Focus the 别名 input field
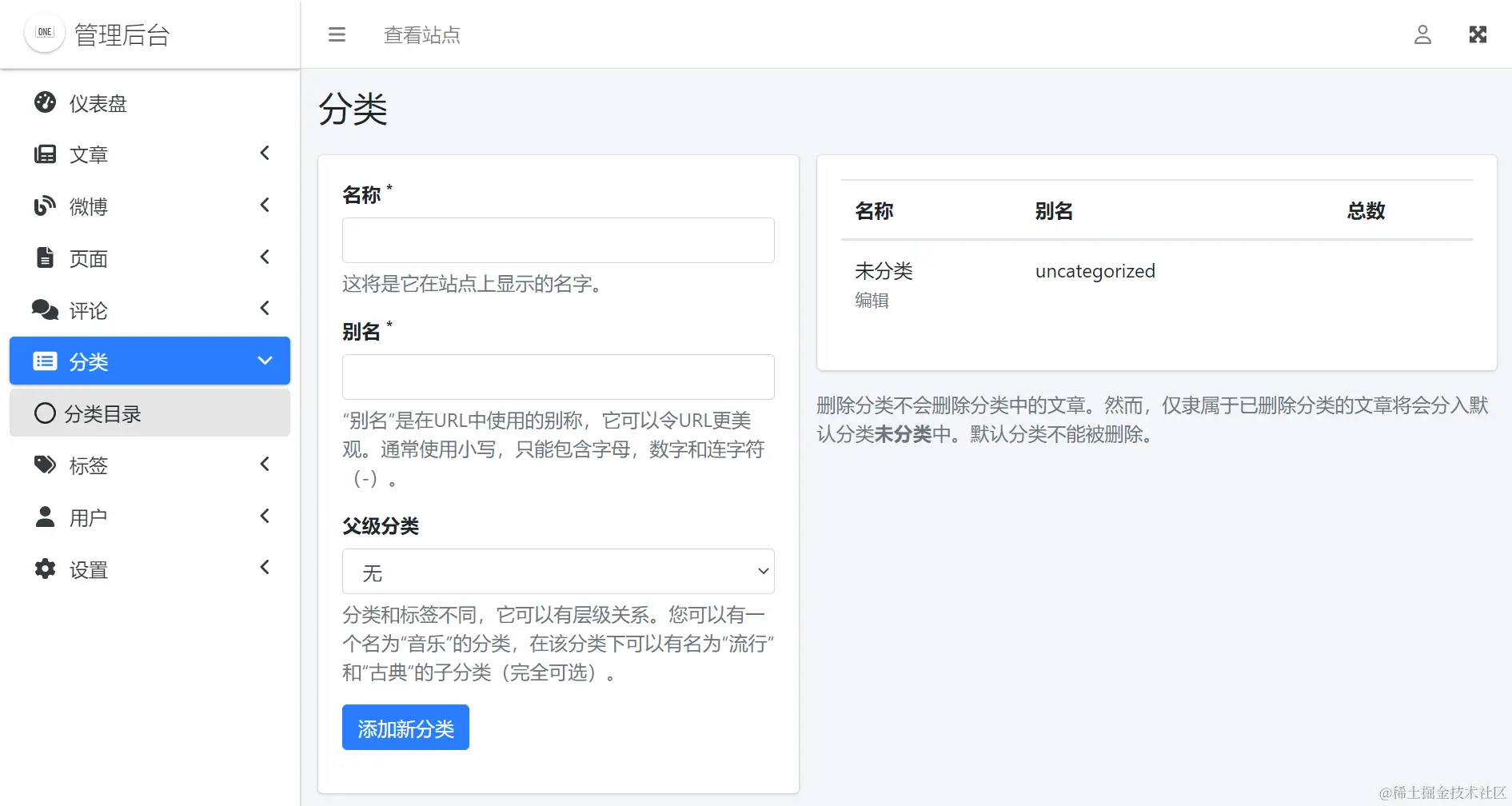 point(558,377)
